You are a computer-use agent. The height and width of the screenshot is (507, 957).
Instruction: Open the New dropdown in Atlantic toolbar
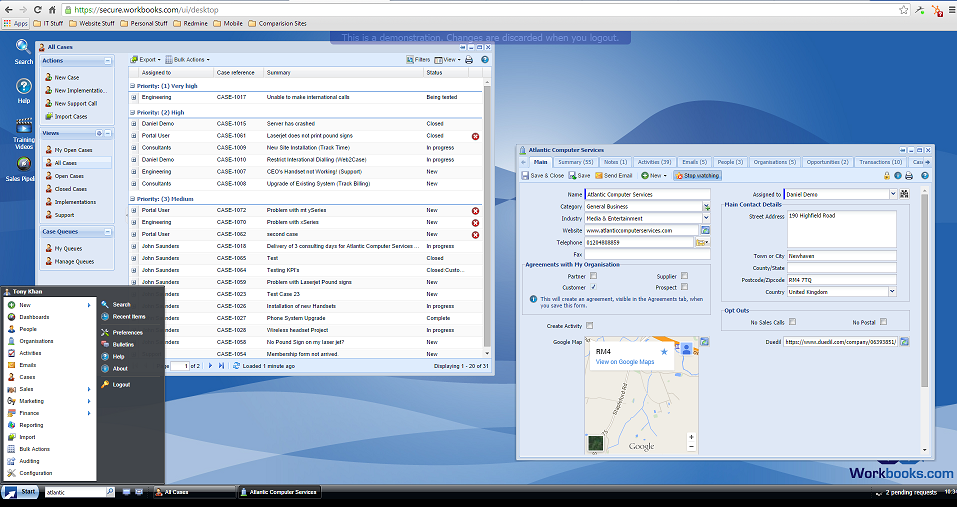(654, 176)
